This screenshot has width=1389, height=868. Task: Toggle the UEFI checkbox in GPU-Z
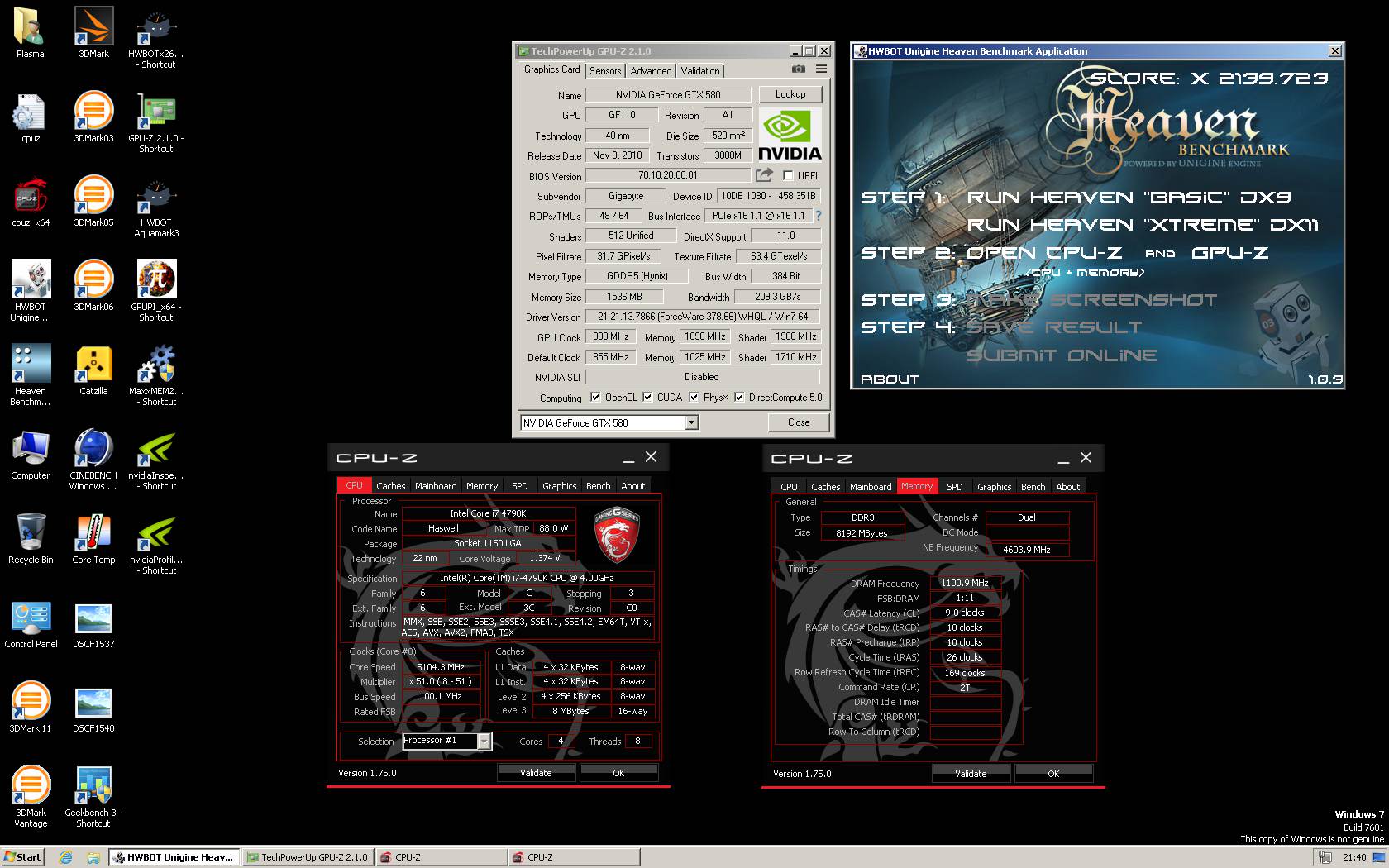coord(788,176)
